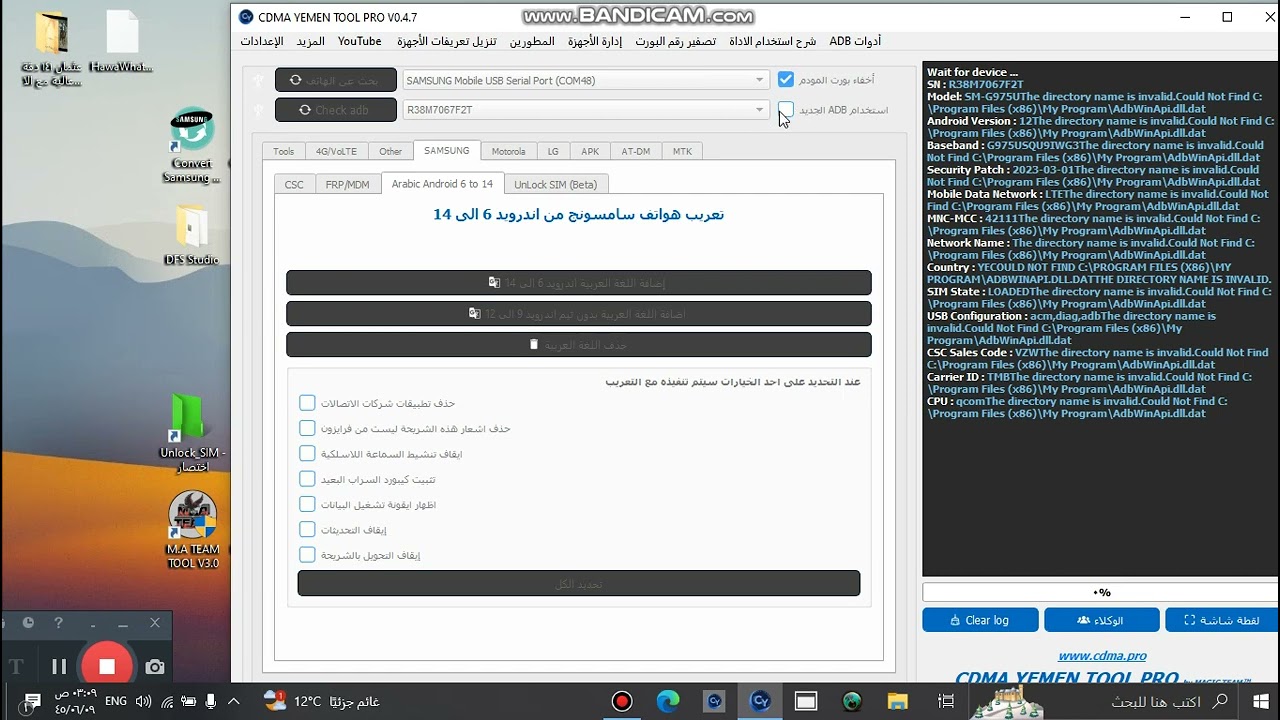Click the Bandicam text T tool icon
The width and height of the screenshot is (1280, 720).
16,667
